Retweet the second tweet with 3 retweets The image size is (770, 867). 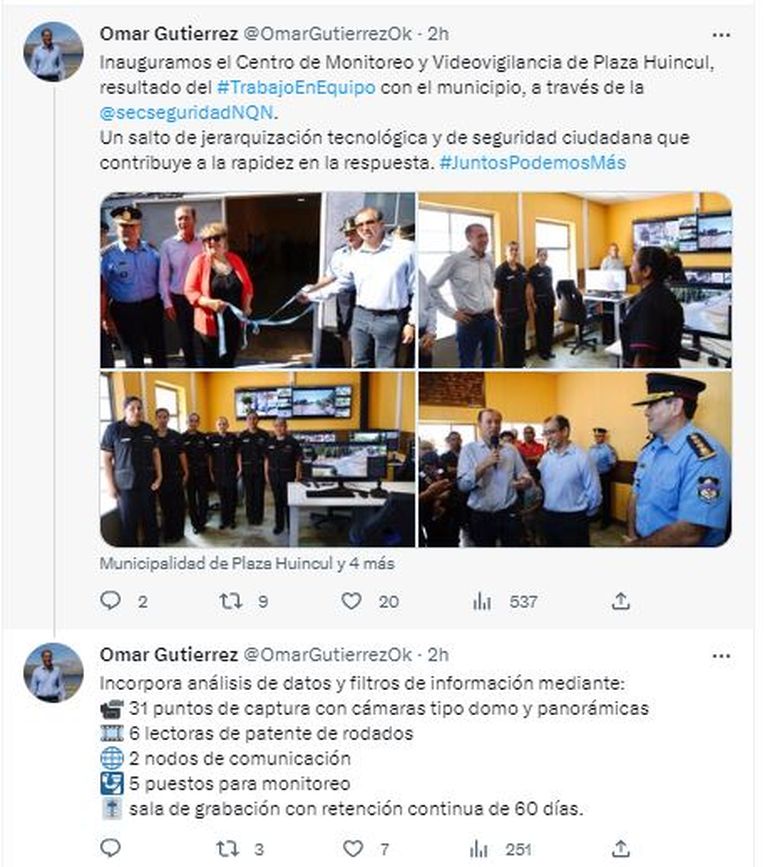tap(227, 848)
